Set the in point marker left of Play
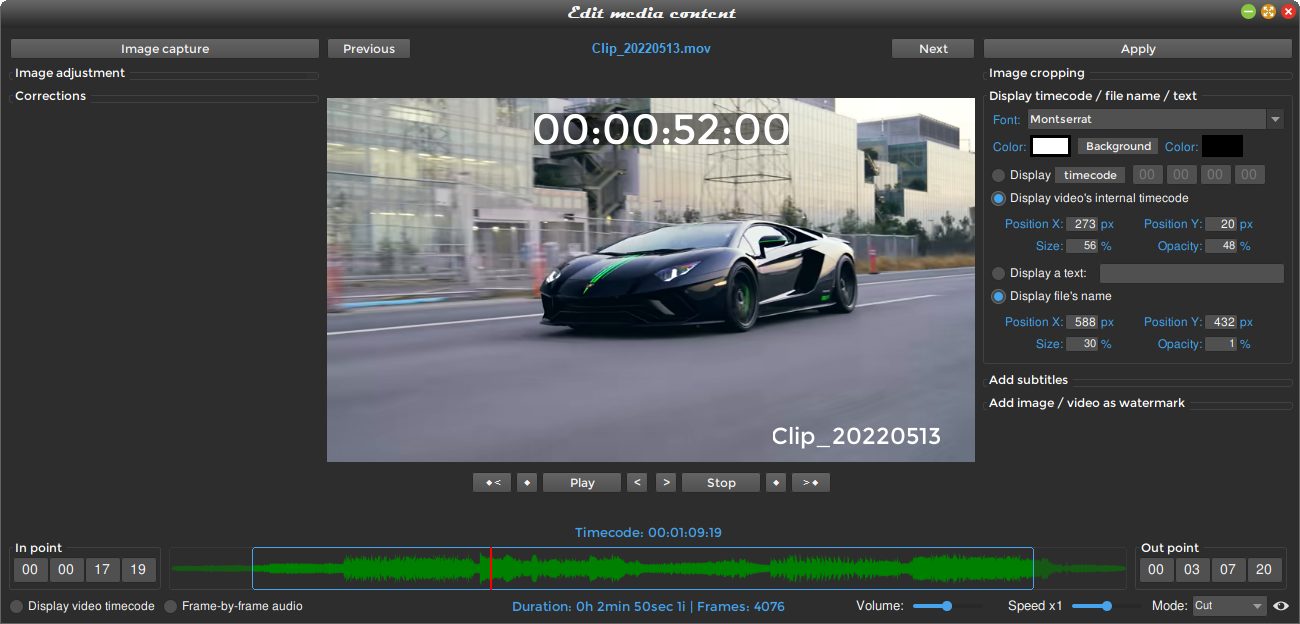Screen dimensions: 1300x624 click(x=527, y=482)
